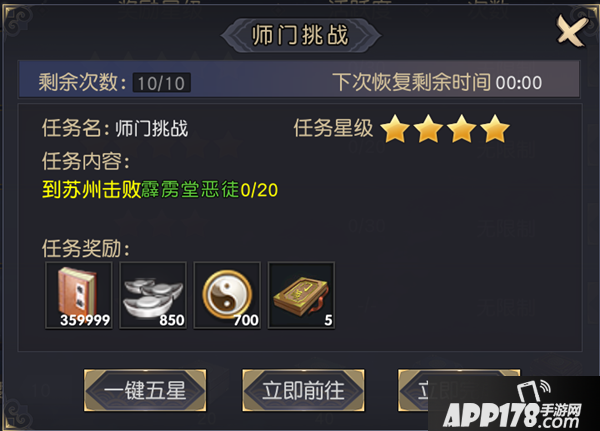Click the 立即前往 button
600x431 pixels.
click(x=303, y=390)
